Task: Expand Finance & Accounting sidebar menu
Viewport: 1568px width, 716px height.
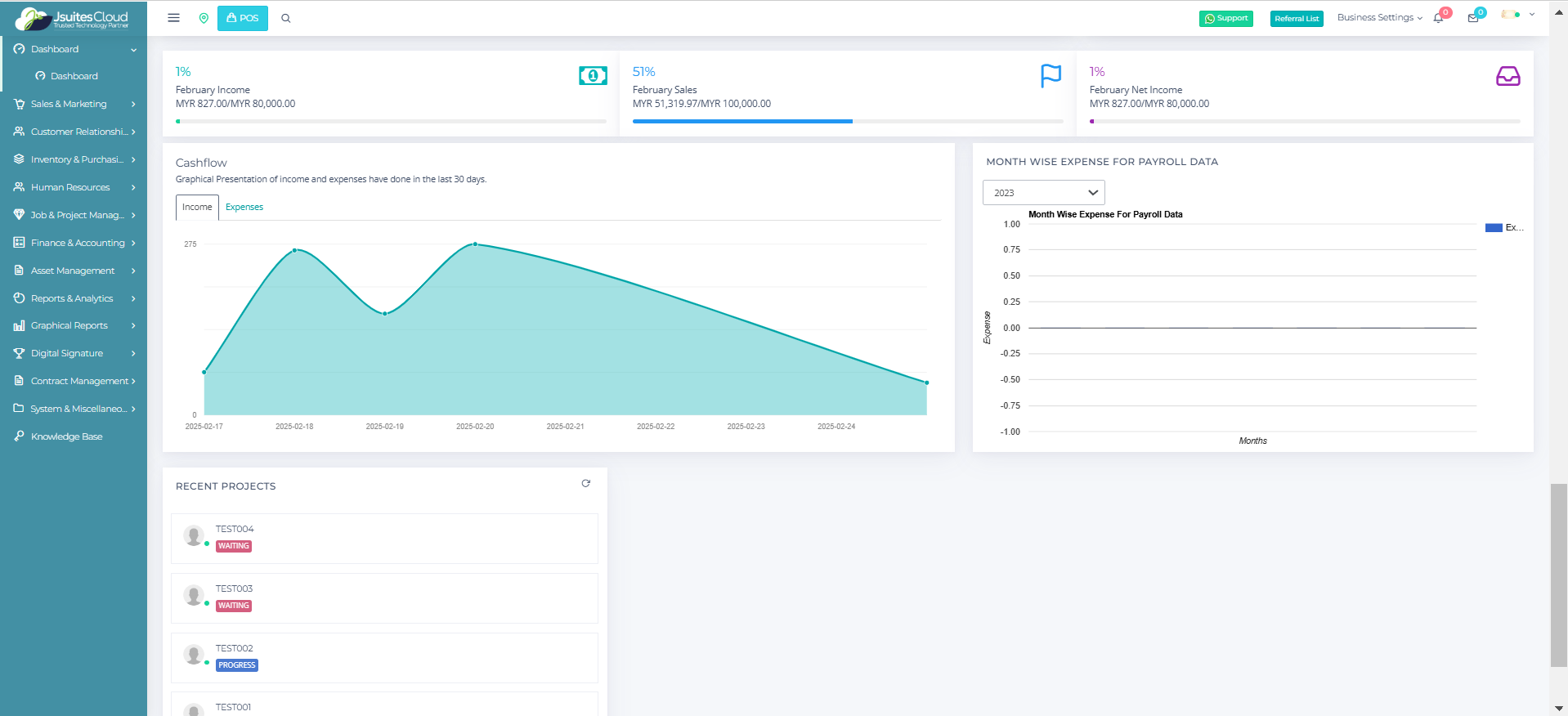Action: pyautogui.click(x=74, y=243)
